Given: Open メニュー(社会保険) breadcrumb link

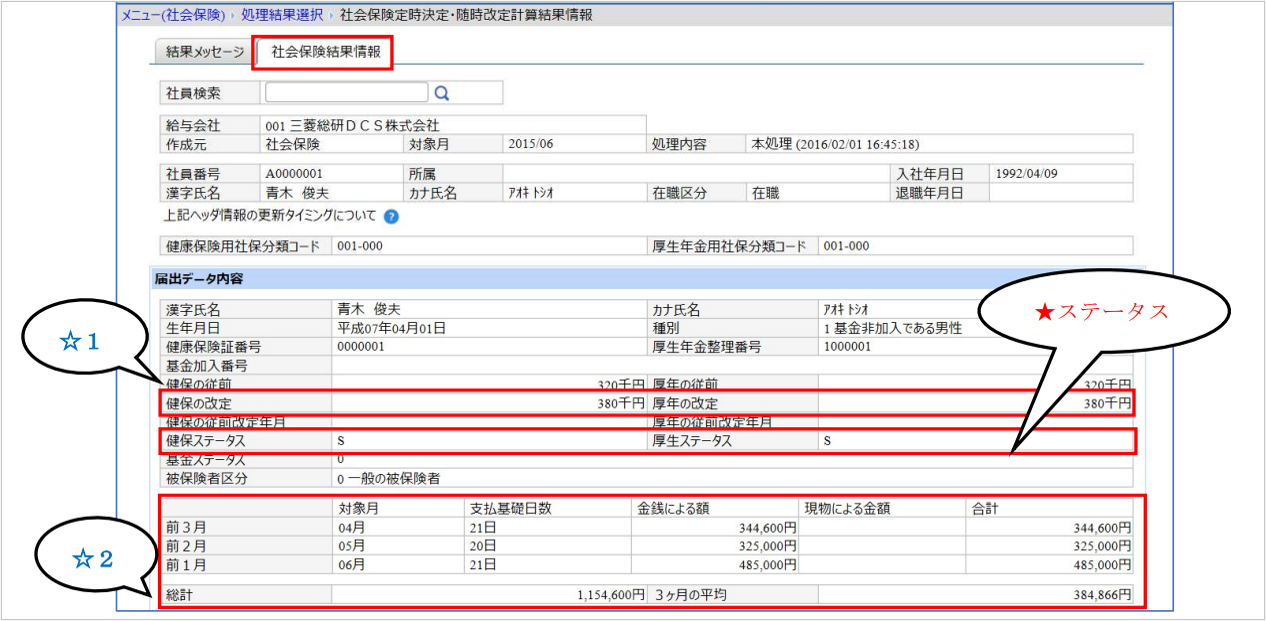Looking at the screenshot, I should click(x=173, y=15).
